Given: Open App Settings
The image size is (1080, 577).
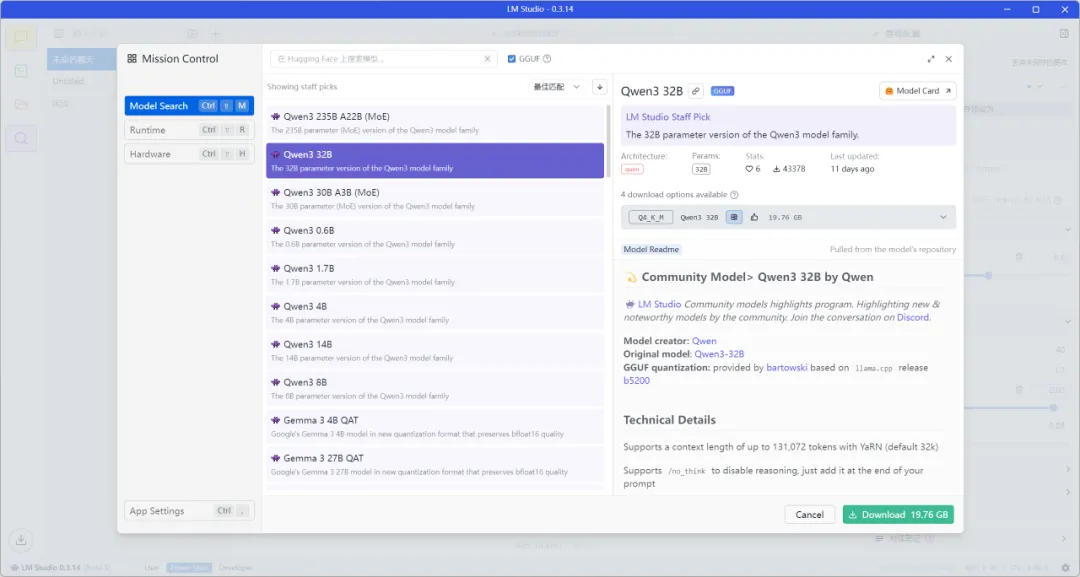Looking at the screenshot, I should (189, 511).
